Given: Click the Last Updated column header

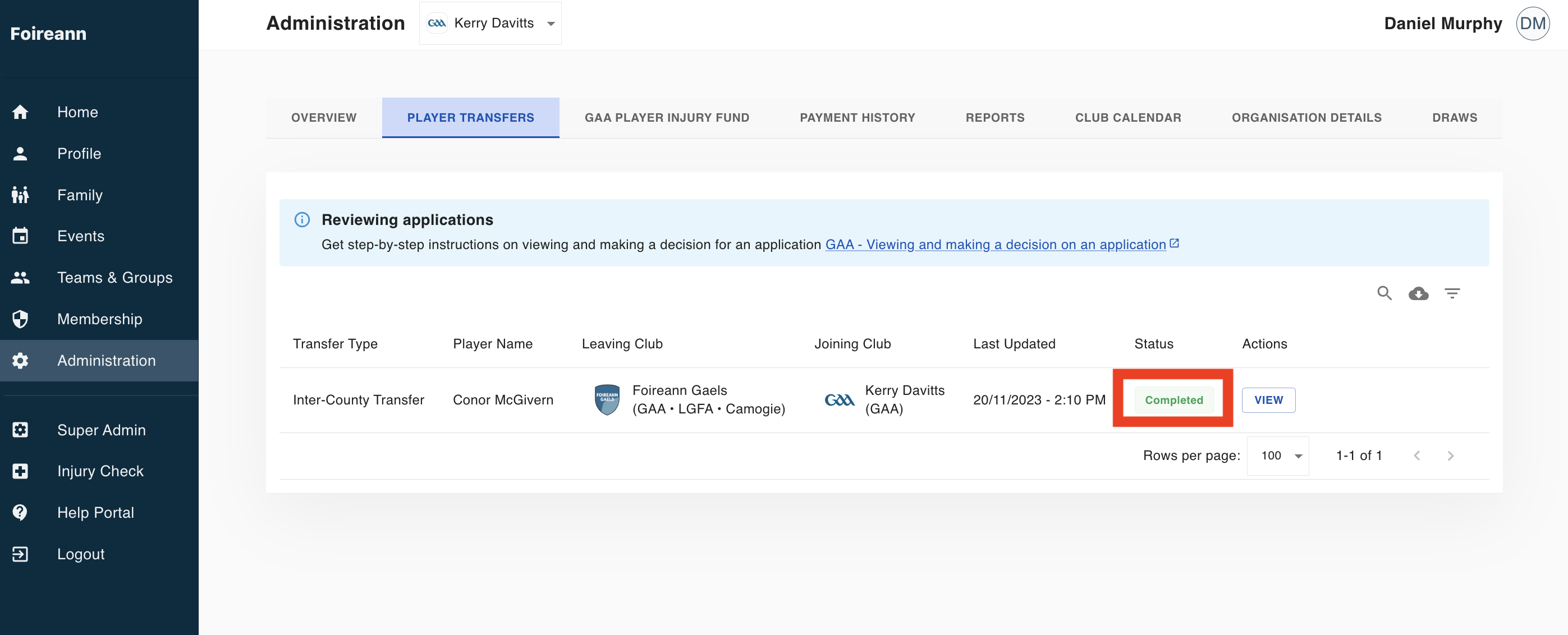Looking at the screenshot, I should coord(1014,344).
